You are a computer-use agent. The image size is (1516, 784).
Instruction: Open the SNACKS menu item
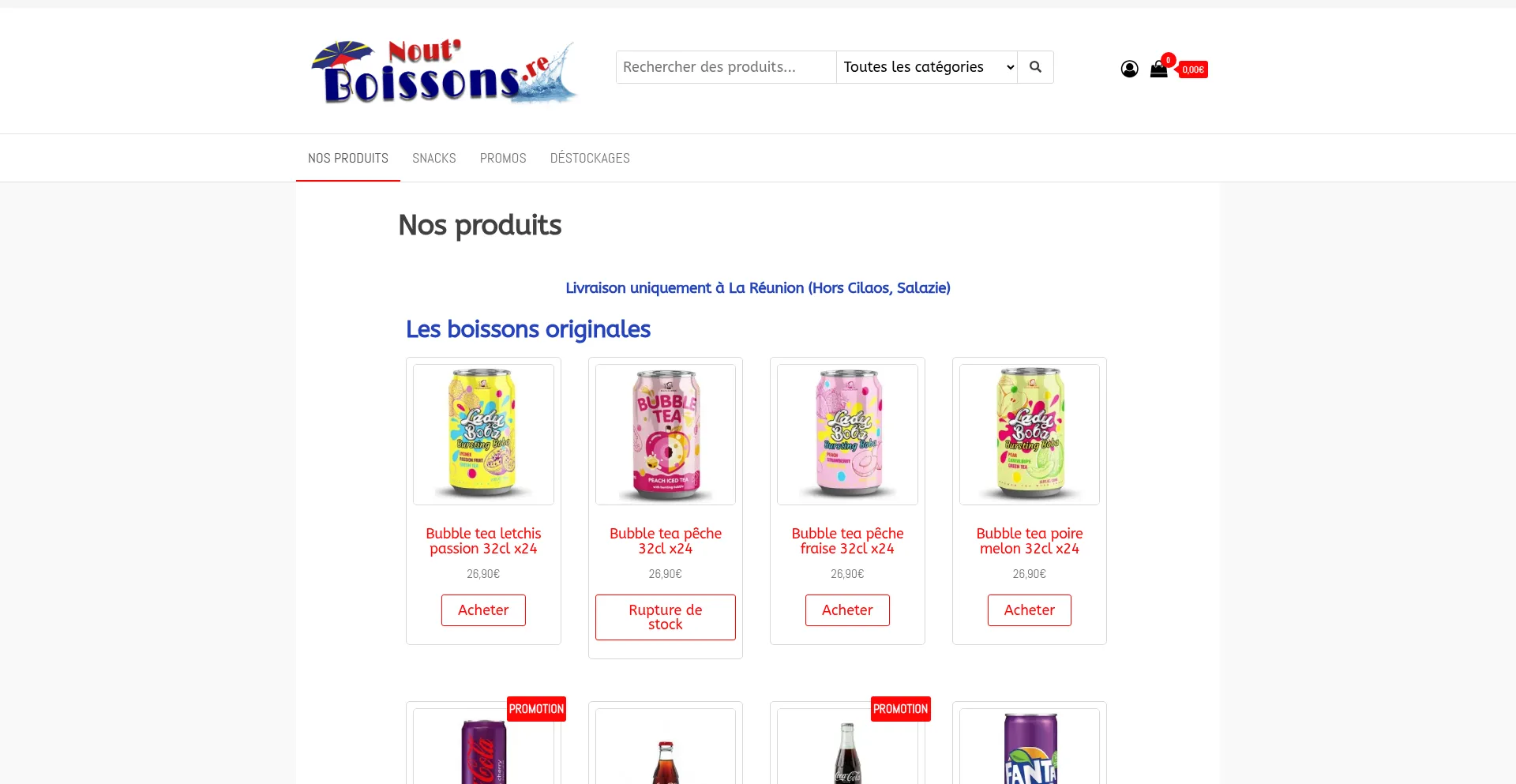(x=434, y=158)
